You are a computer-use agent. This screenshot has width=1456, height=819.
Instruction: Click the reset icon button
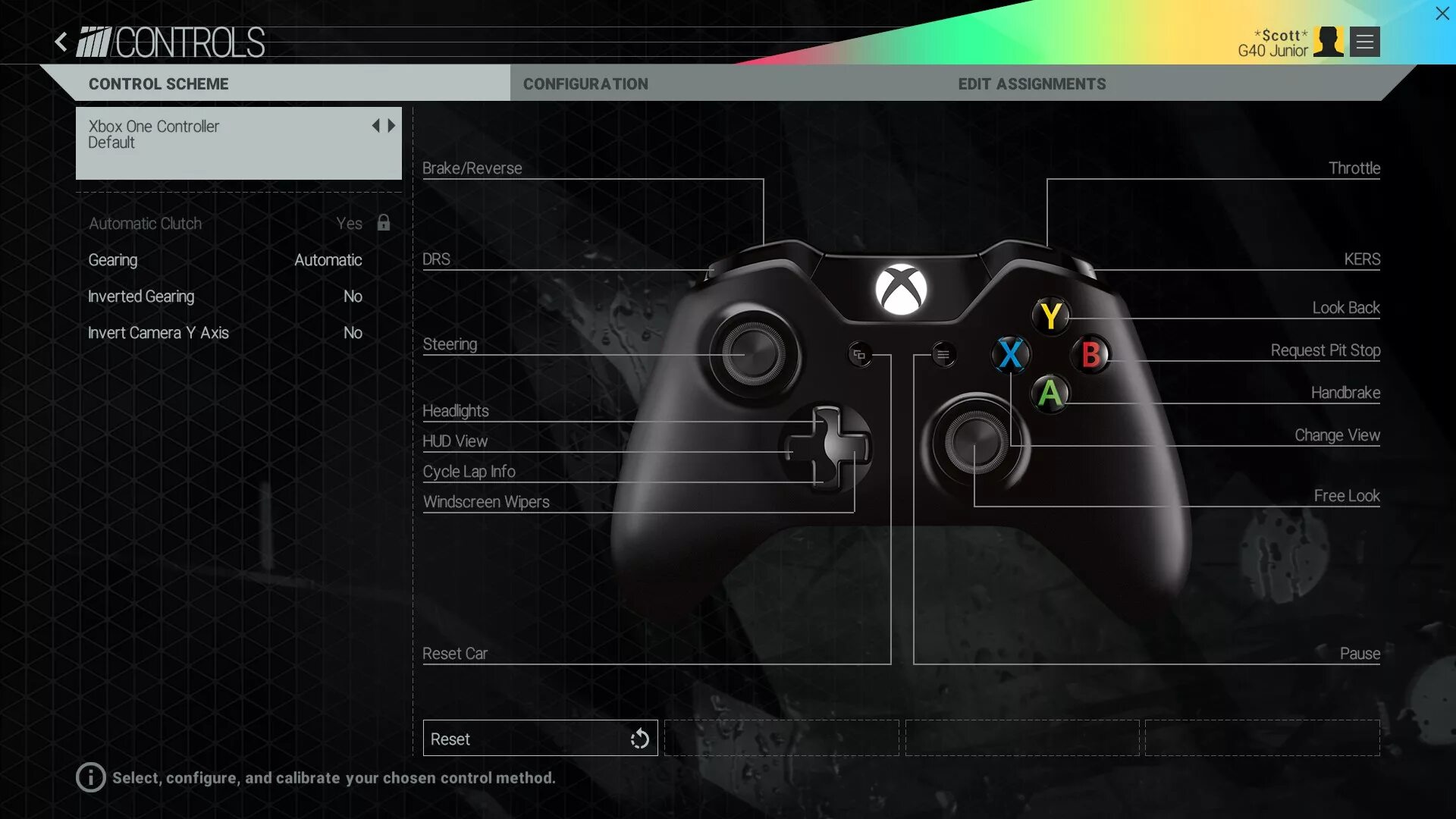coord(639,738)
